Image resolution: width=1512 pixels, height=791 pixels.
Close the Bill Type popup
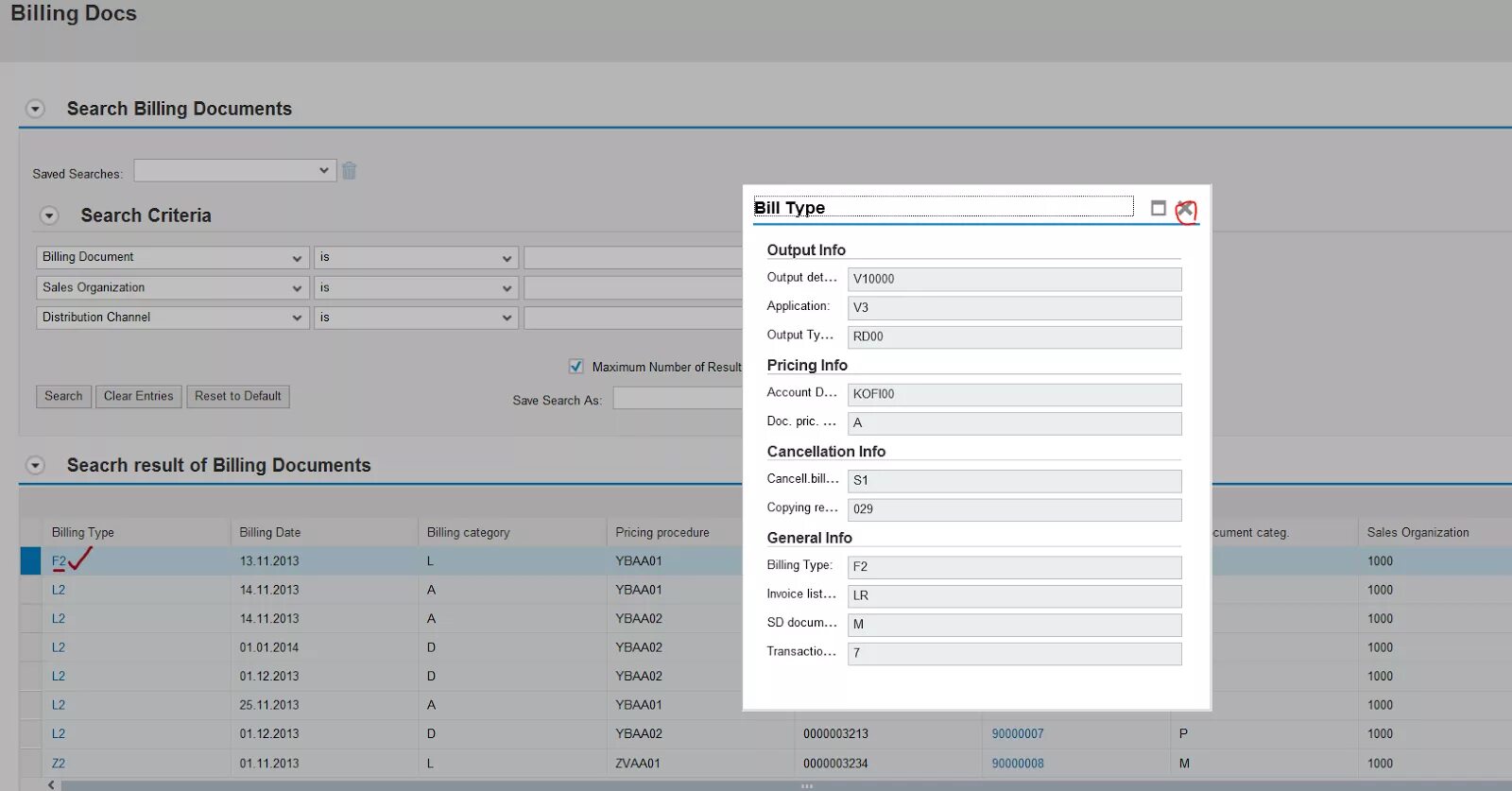[x=1185, y=209]
